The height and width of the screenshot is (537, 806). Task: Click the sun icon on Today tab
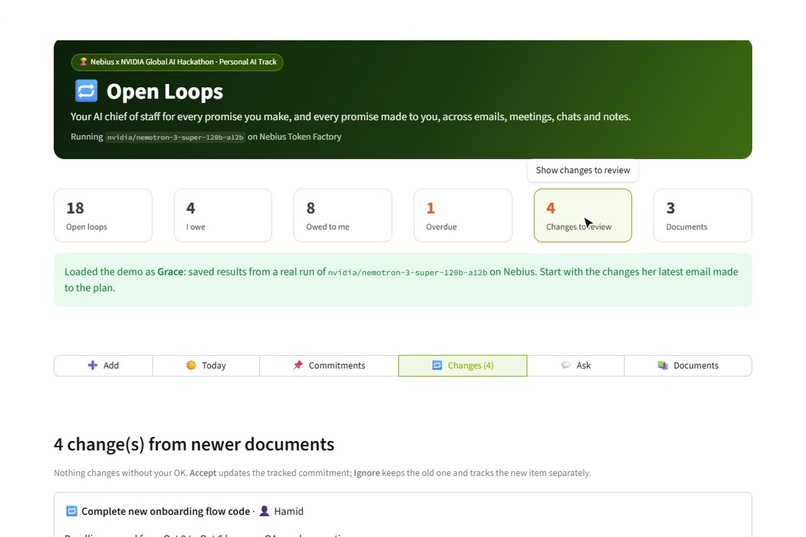(191, 365)
